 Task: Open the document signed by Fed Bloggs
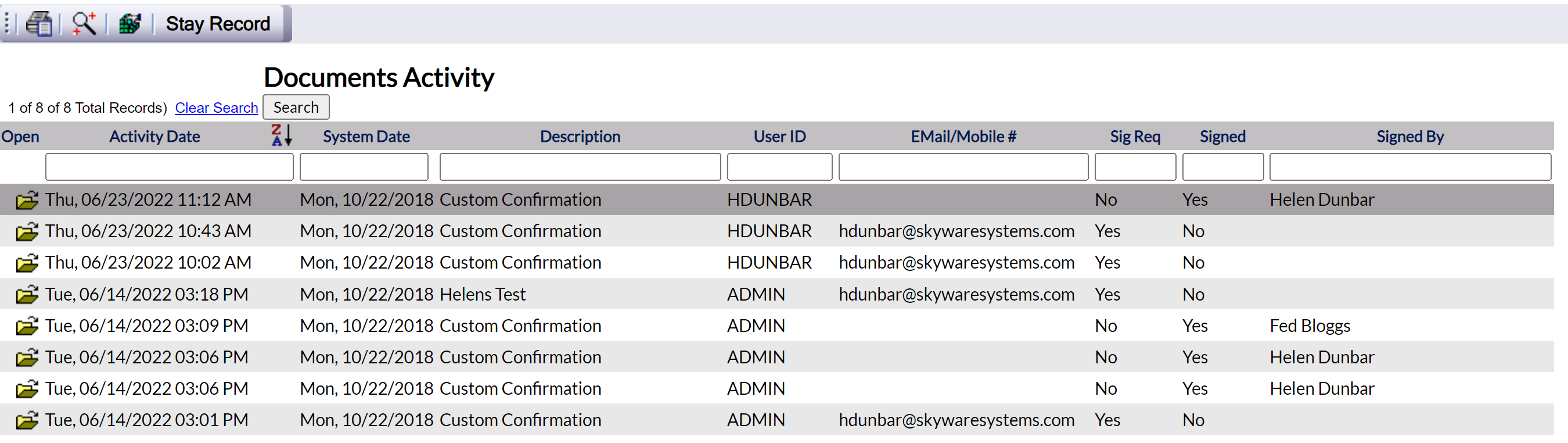click(x=27, y=326)
